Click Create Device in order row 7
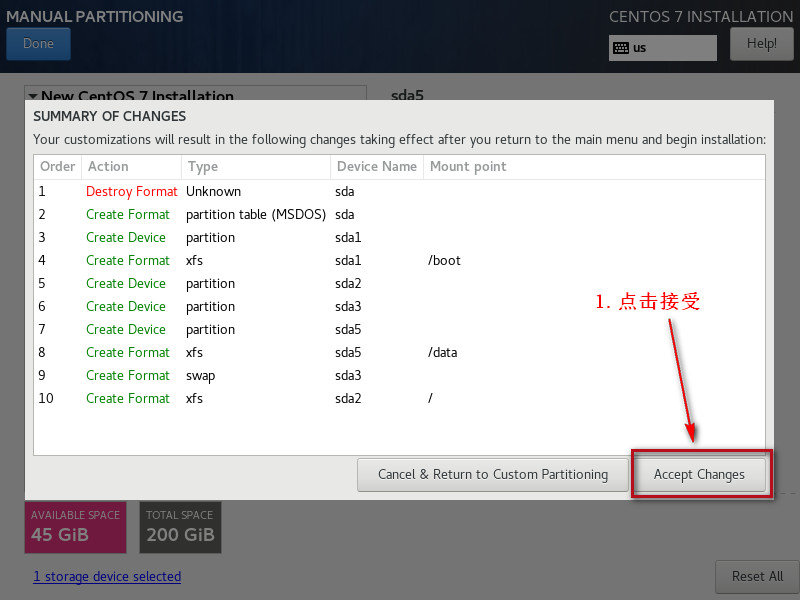This screenshot has width=800, height=600. (126, 329)
